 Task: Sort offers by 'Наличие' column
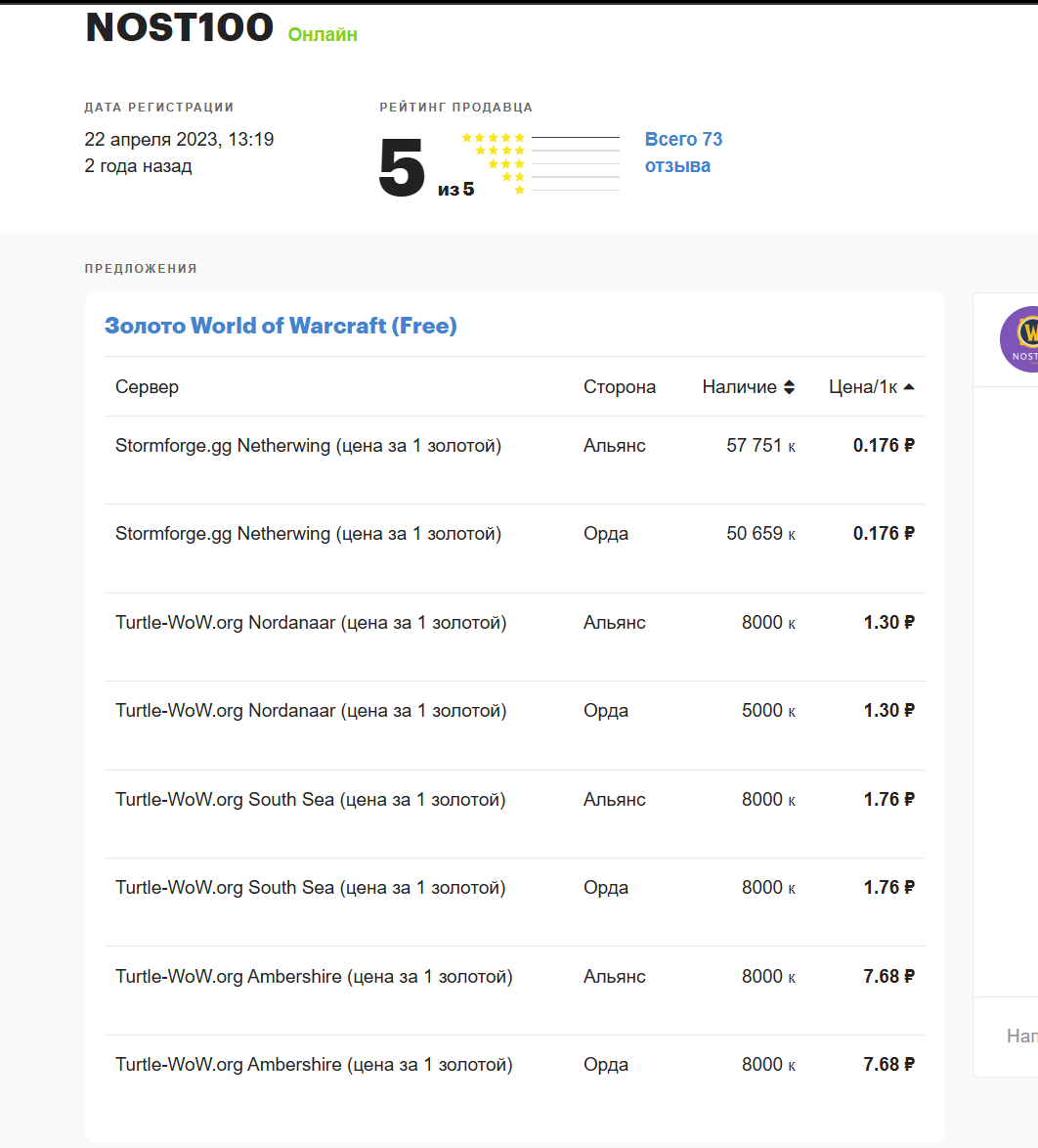coord(748,386)
